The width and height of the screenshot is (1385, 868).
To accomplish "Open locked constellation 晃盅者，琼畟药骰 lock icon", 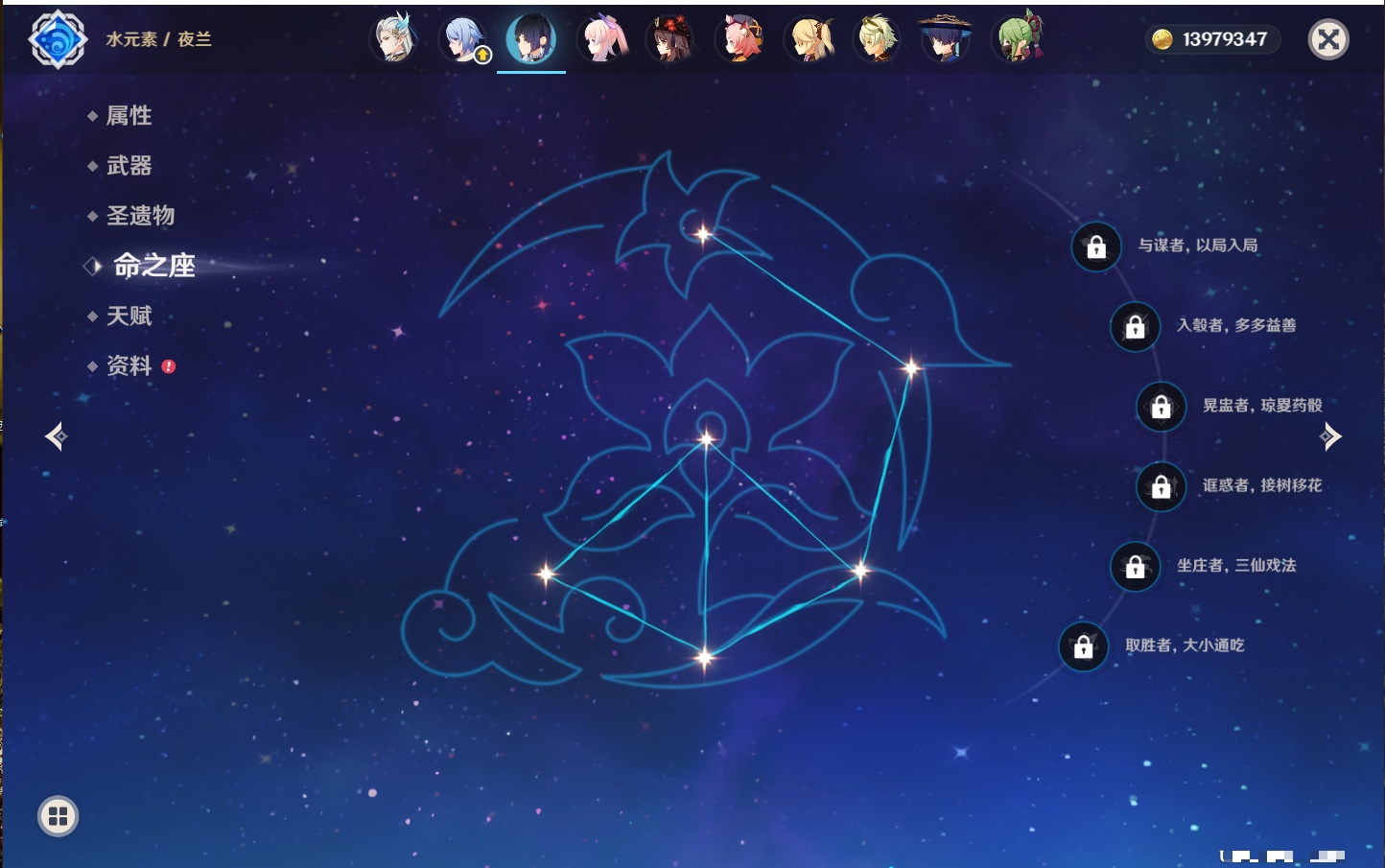I will [x=1162, y=406].
